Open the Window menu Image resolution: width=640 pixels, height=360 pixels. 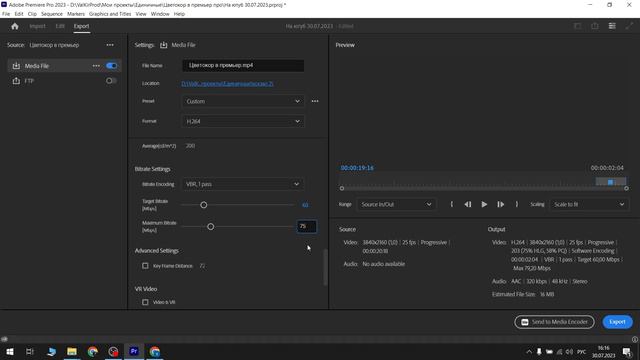[x=160, y=14]
